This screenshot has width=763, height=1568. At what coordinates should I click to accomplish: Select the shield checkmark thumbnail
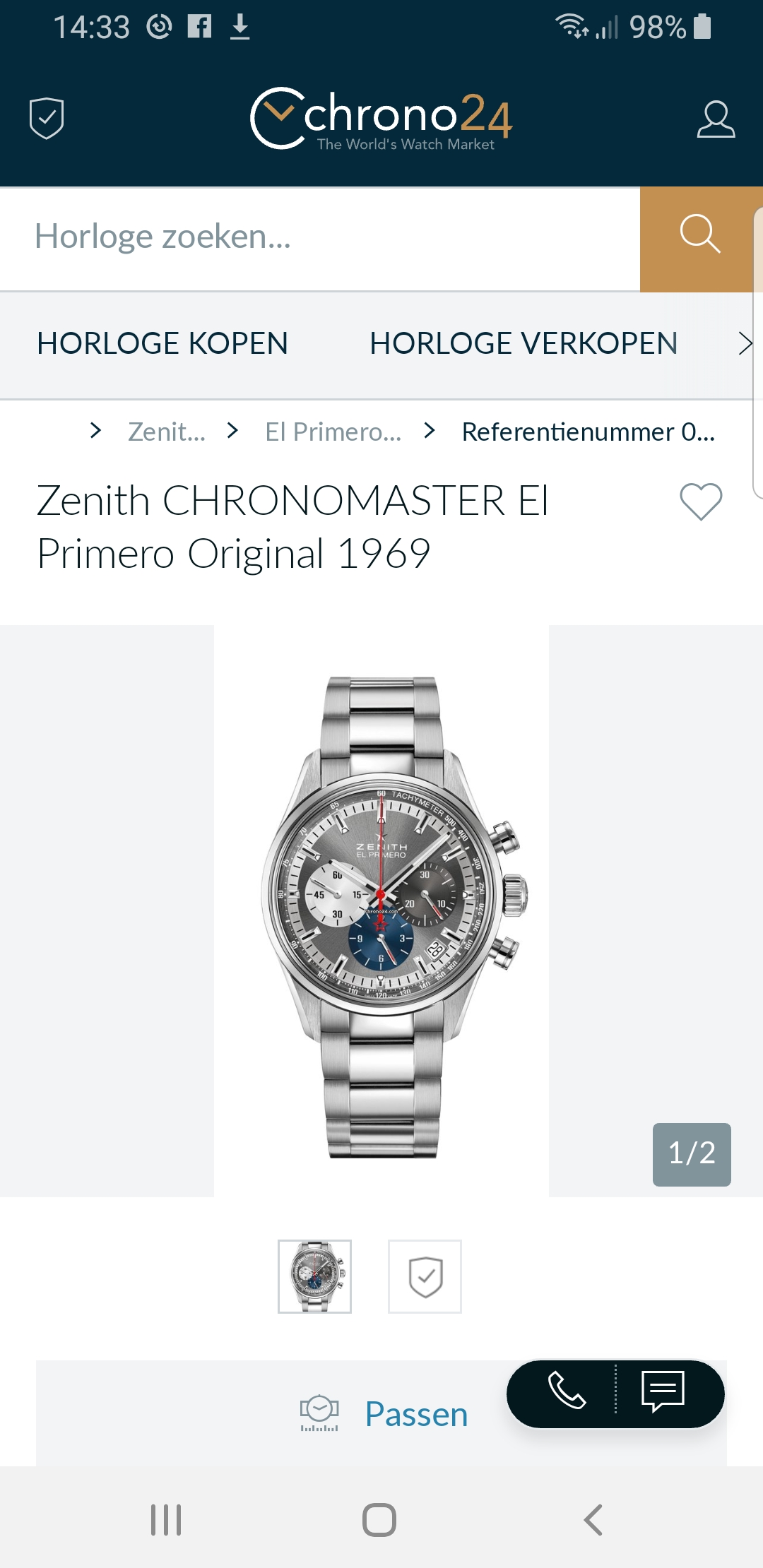pos(425,1276)
